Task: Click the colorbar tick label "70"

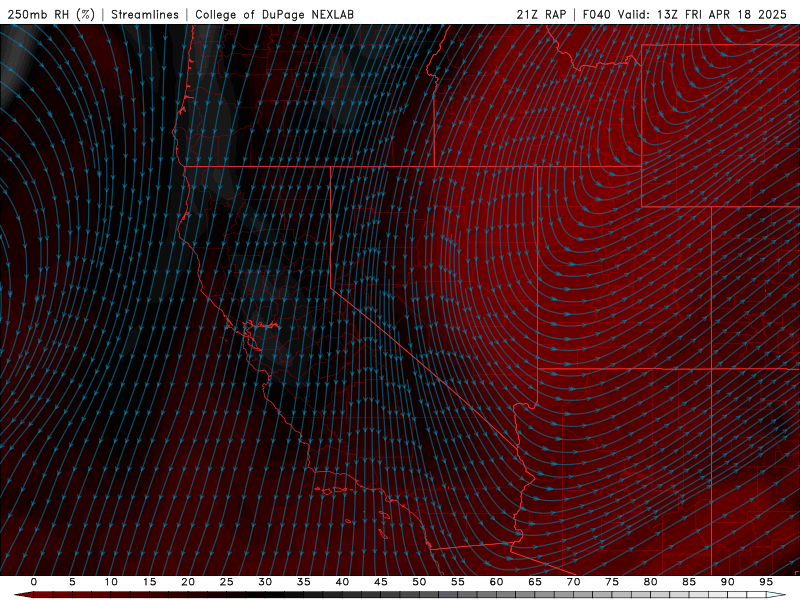Action: [x=573, y=582]
